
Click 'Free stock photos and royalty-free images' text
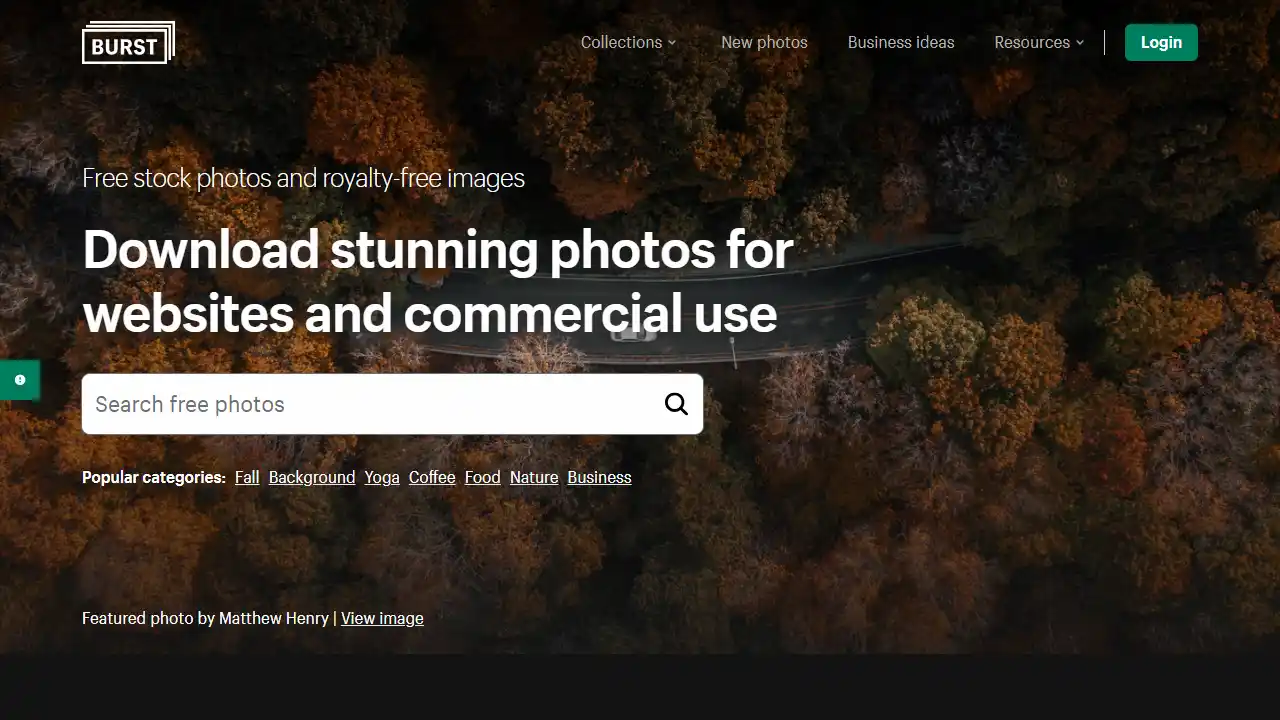click(303, 178)
